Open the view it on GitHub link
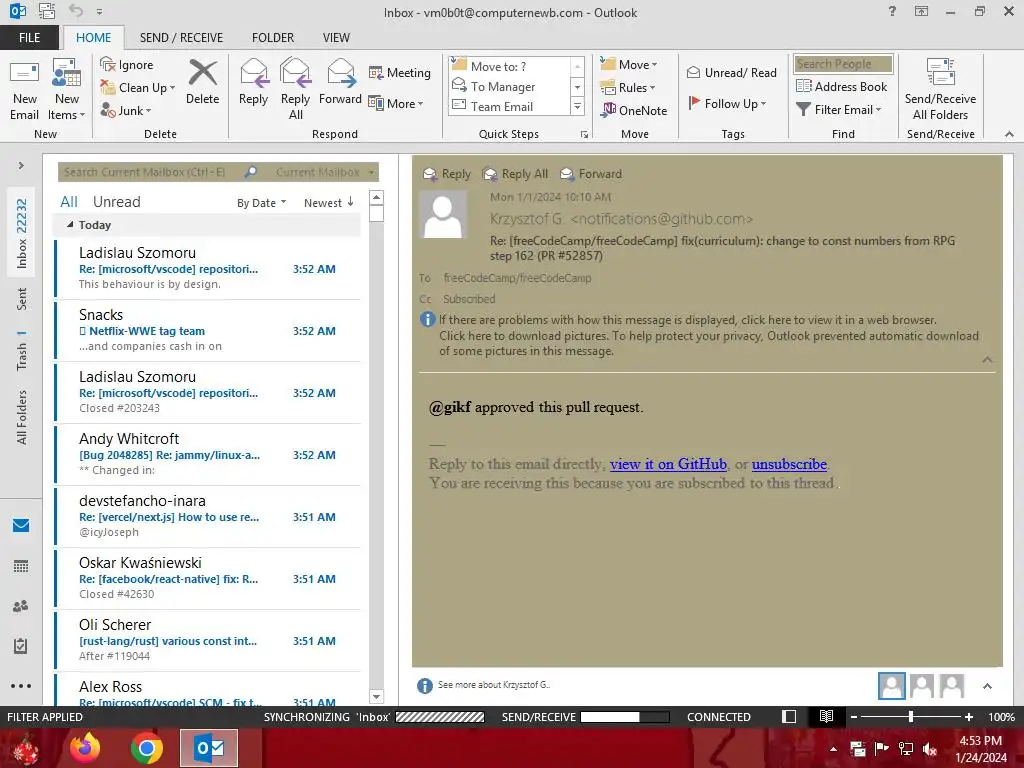Screen dimensions: 1024x768 click(668, 464)
